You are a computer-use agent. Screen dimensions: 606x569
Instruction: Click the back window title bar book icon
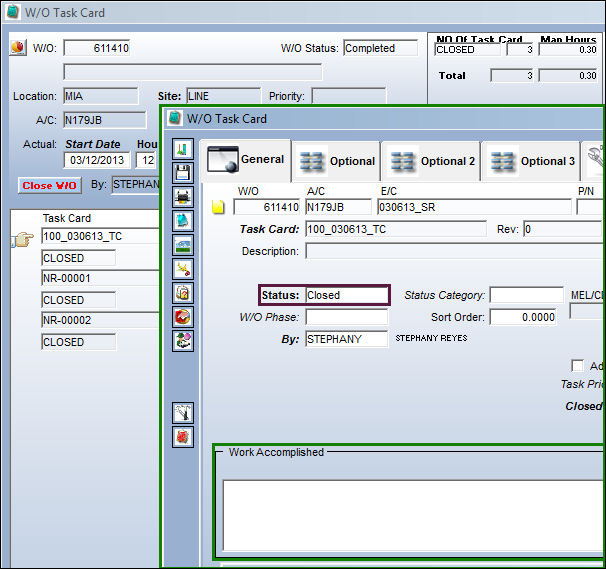(13, 12)
